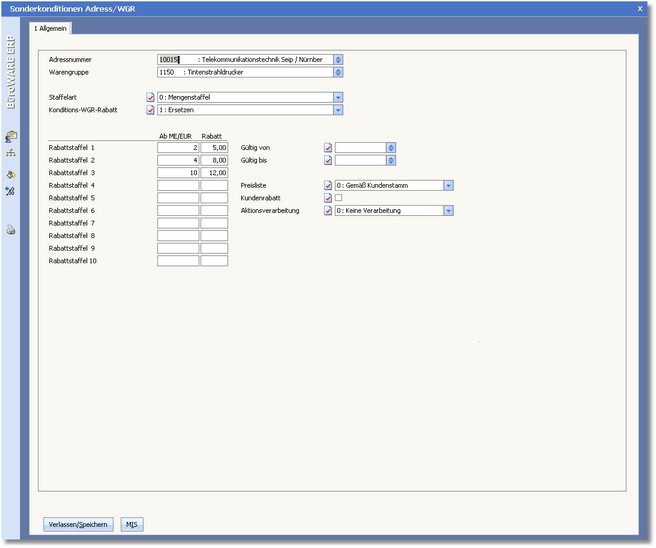Click the MIS button
This screenshot has height=548, width=656.
click(132, 524)
